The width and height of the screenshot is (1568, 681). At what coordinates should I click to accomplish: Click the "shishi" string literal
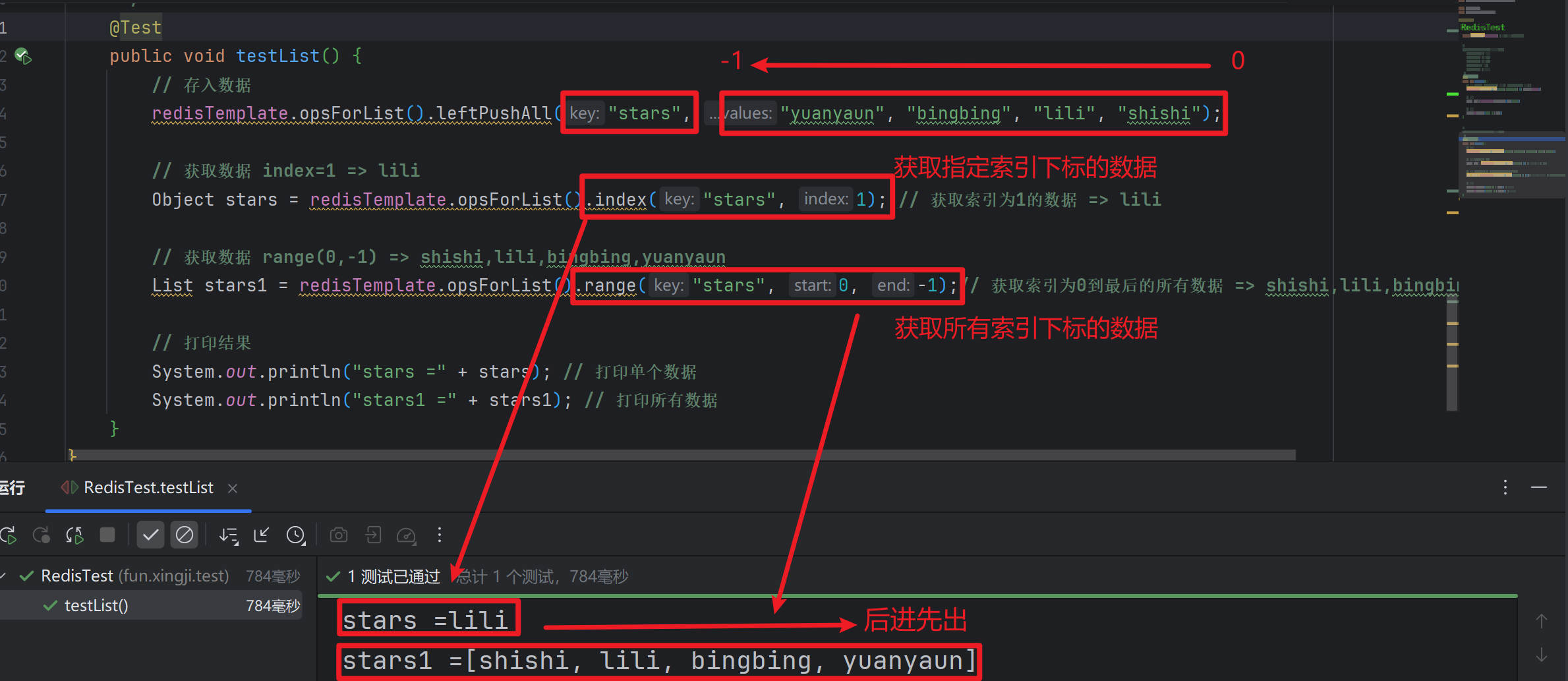point(1159,113)
